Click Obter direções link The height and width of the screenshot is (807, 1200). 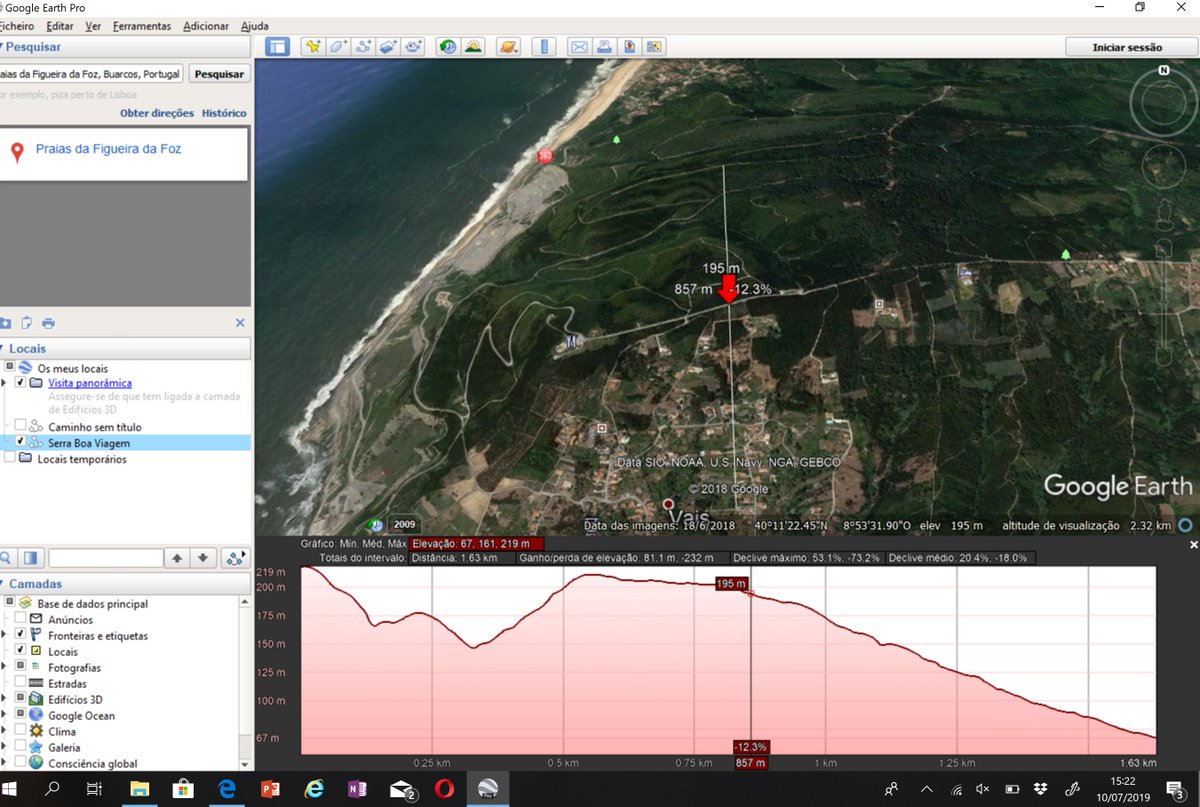pyautogui.click(x=157, y=113)
